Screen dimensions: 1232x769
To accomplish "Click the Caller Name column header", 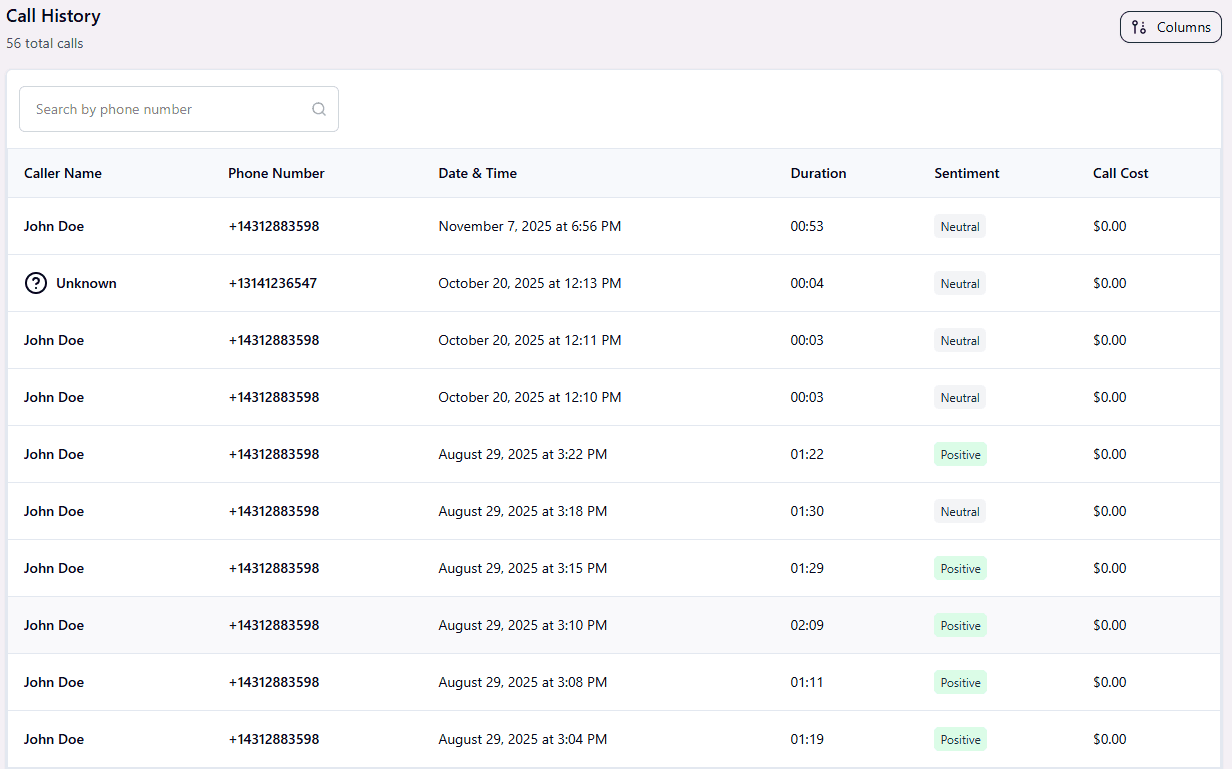I will pos(63,173).
